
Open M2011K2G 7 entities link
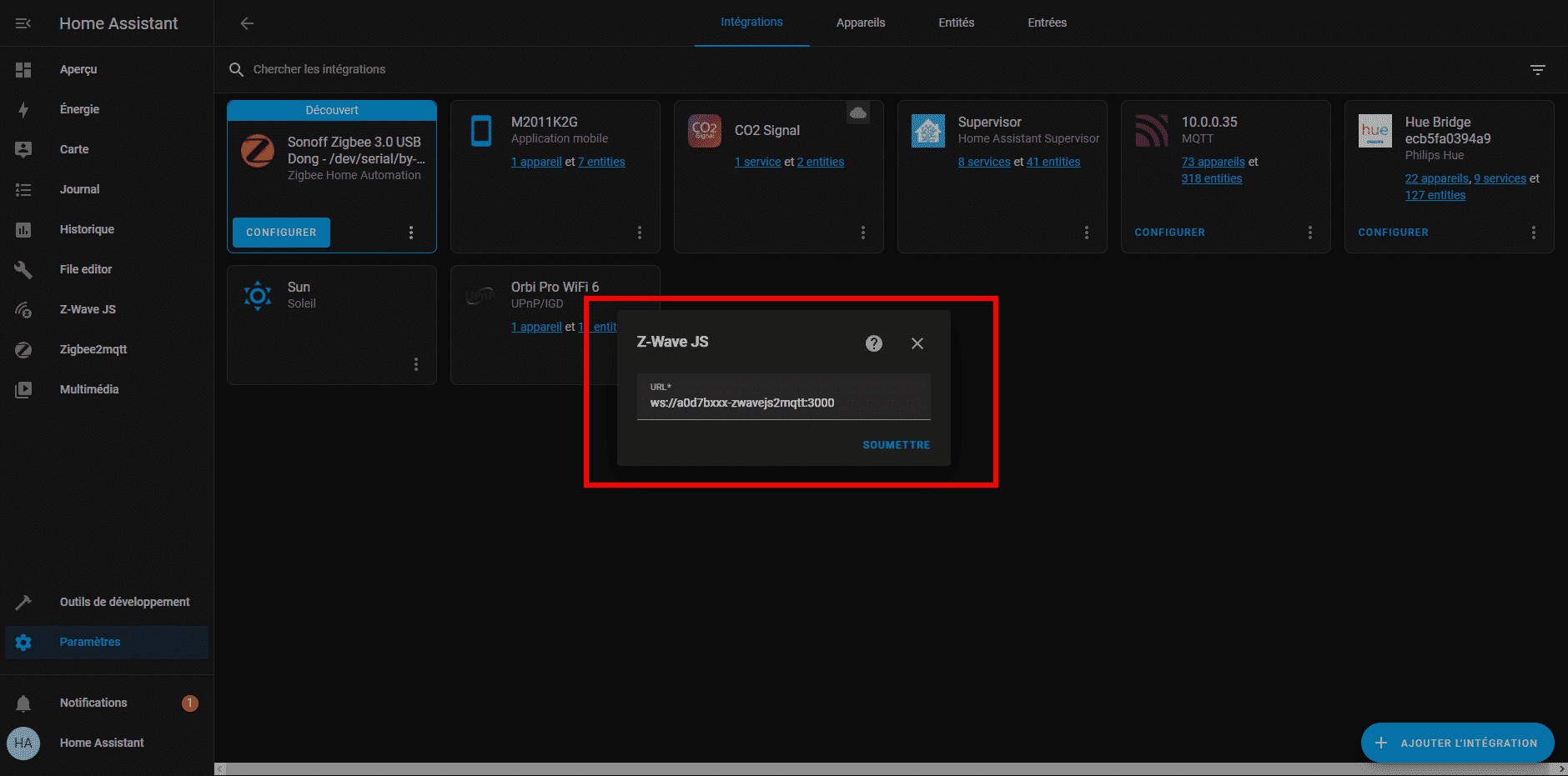(601, 162)
